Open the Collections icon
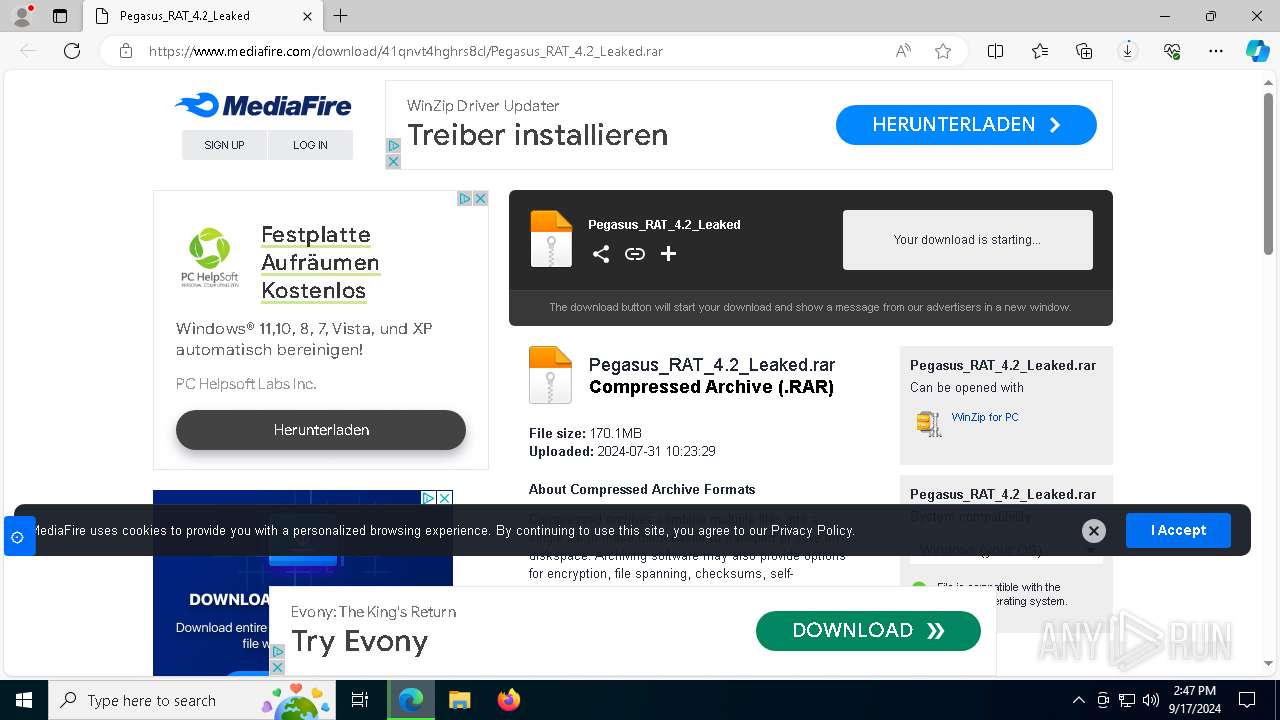The height and width of the screenshot is (720, 1280). pyautogui.click(x=1084, y=51)
